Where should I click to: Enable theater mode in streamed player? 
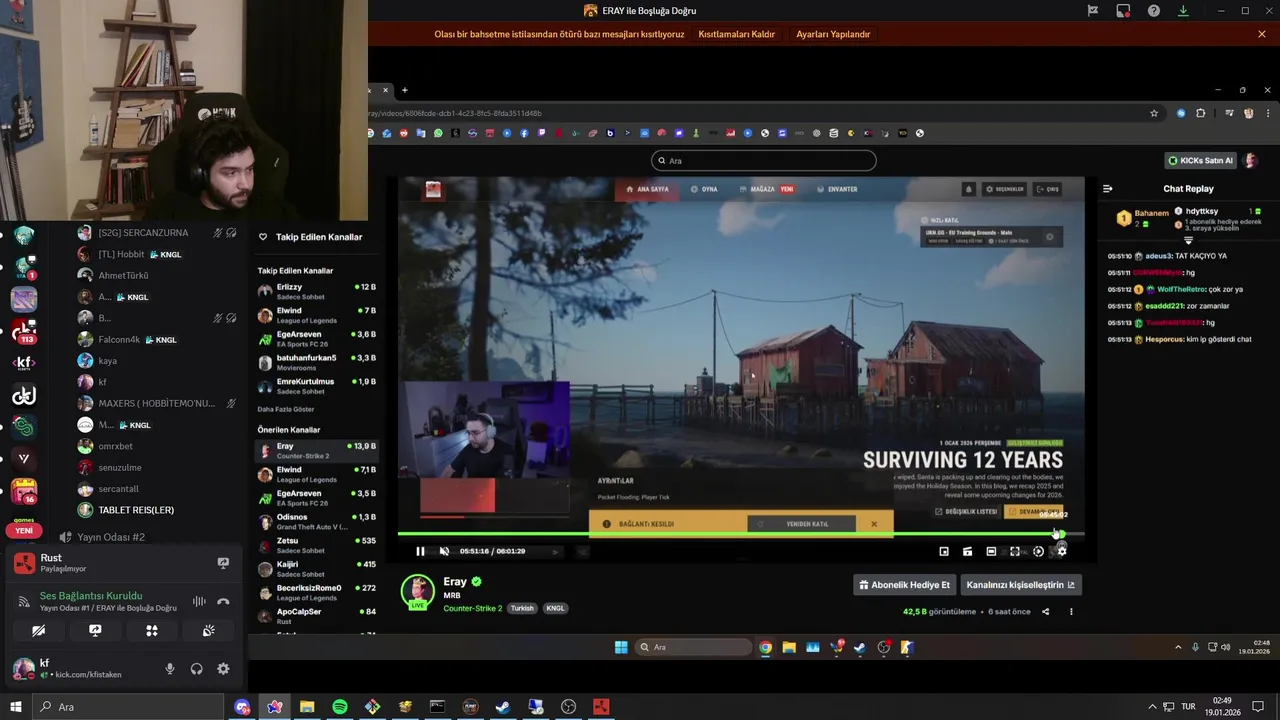click(991, 551)
